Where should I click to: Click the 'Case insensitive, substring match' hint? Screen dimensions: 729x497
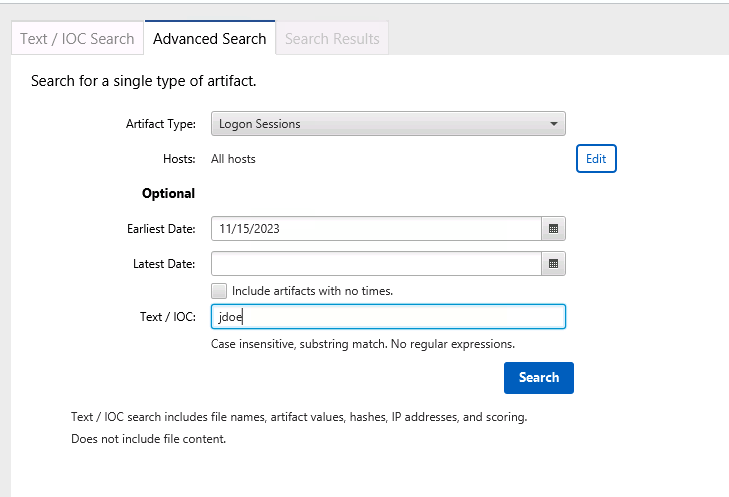pos(363,344)
